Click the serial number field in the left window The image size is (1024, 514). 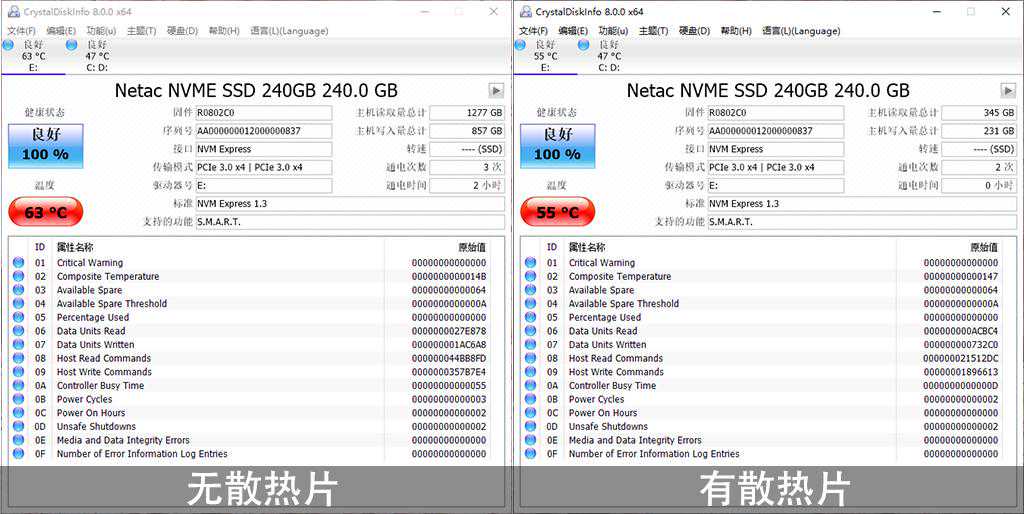(x=263, y=131)
